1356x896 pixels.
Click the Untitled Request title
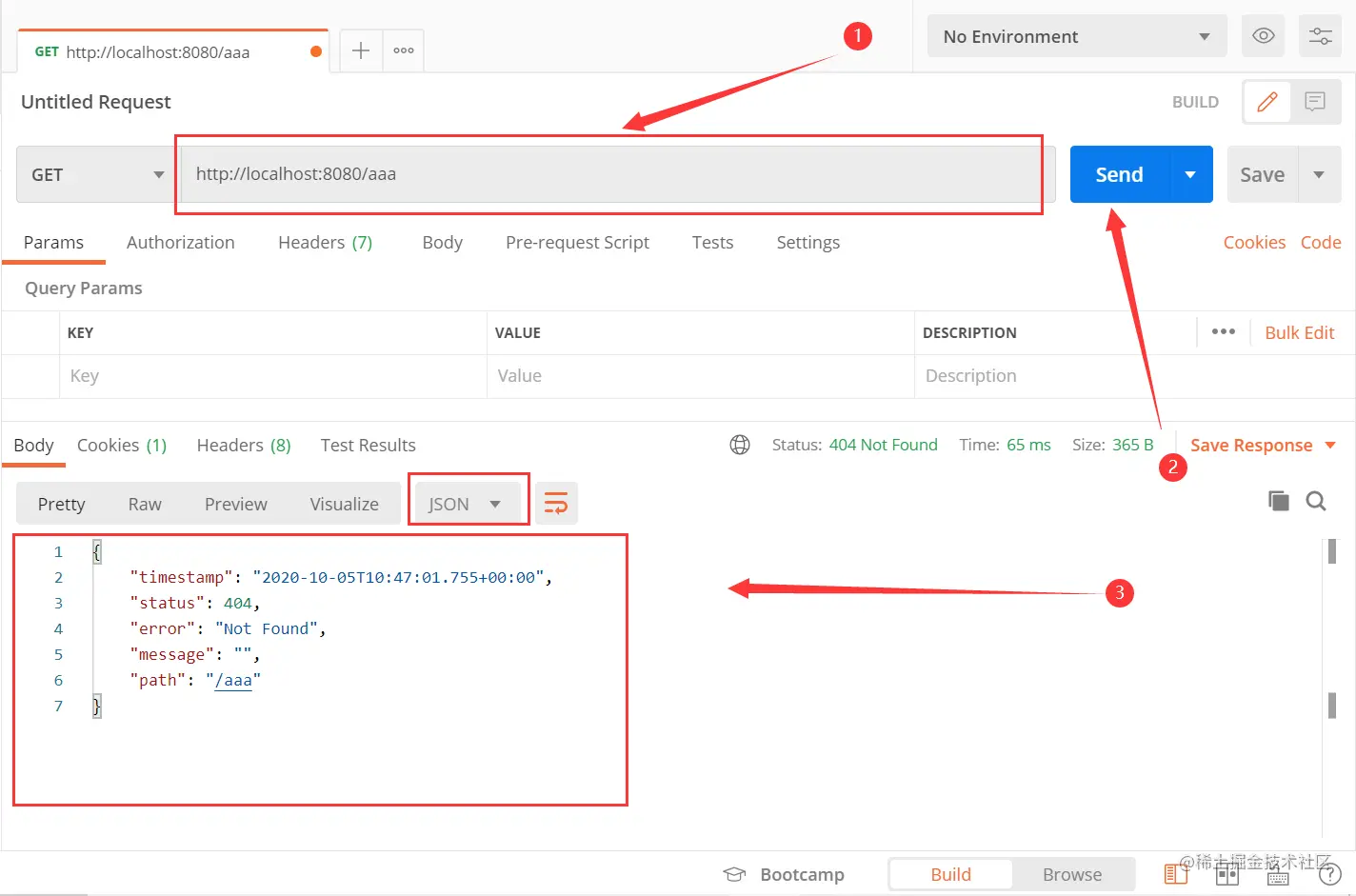[96, 102]
